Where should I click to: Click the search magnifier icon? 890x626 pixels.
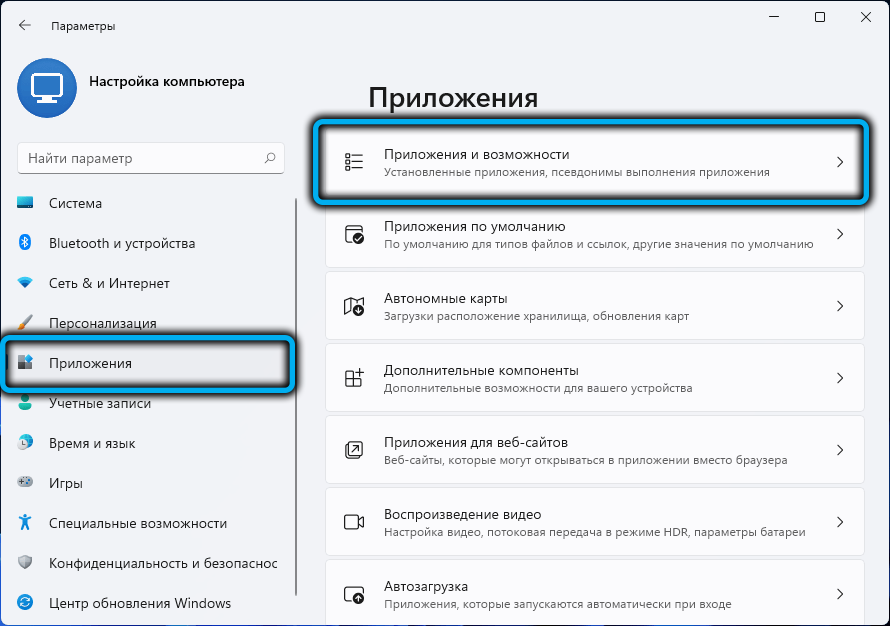269,158
